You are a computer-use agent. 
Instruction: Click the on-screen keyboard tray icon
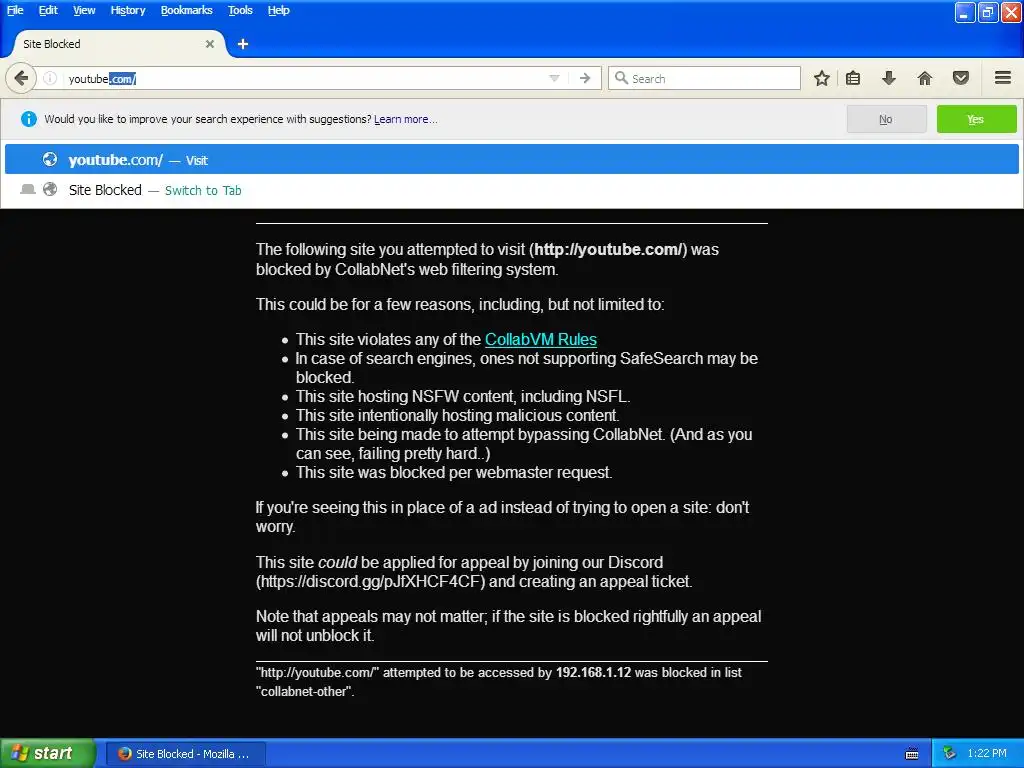pos(912,754)
